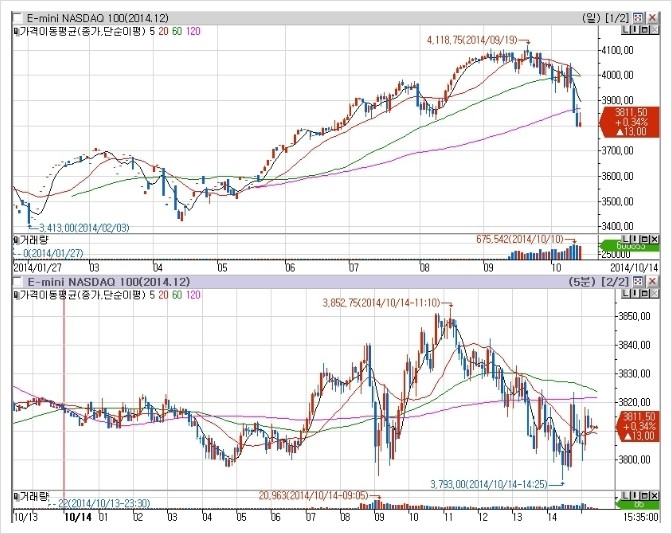The image size is (672, 534).
Task: Click the 3850.00 price axis label
Action: [x=634, y=316]
